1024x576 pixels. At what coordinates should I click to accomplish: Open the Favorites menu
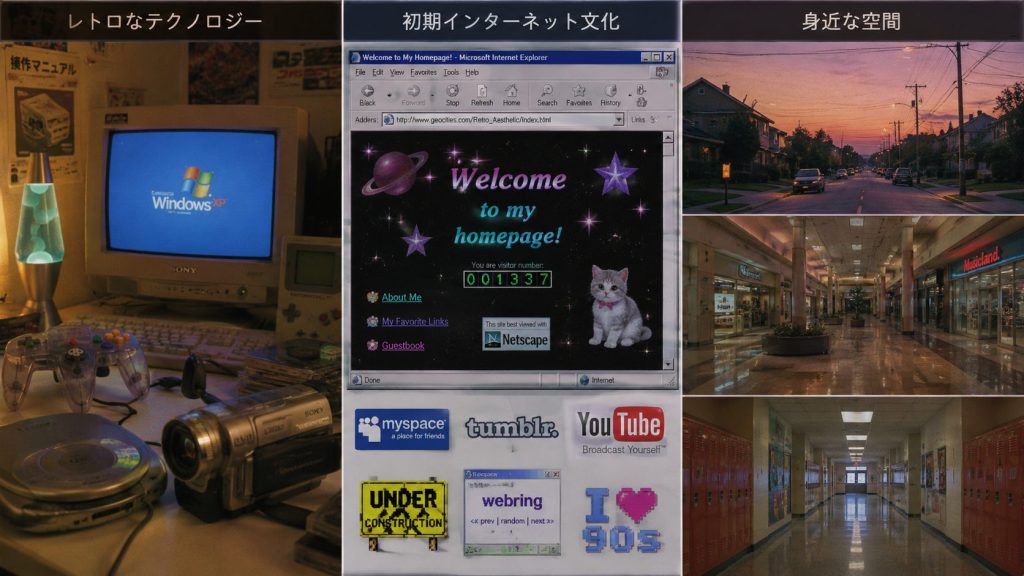pyautogui.click(x=423, y=72)
